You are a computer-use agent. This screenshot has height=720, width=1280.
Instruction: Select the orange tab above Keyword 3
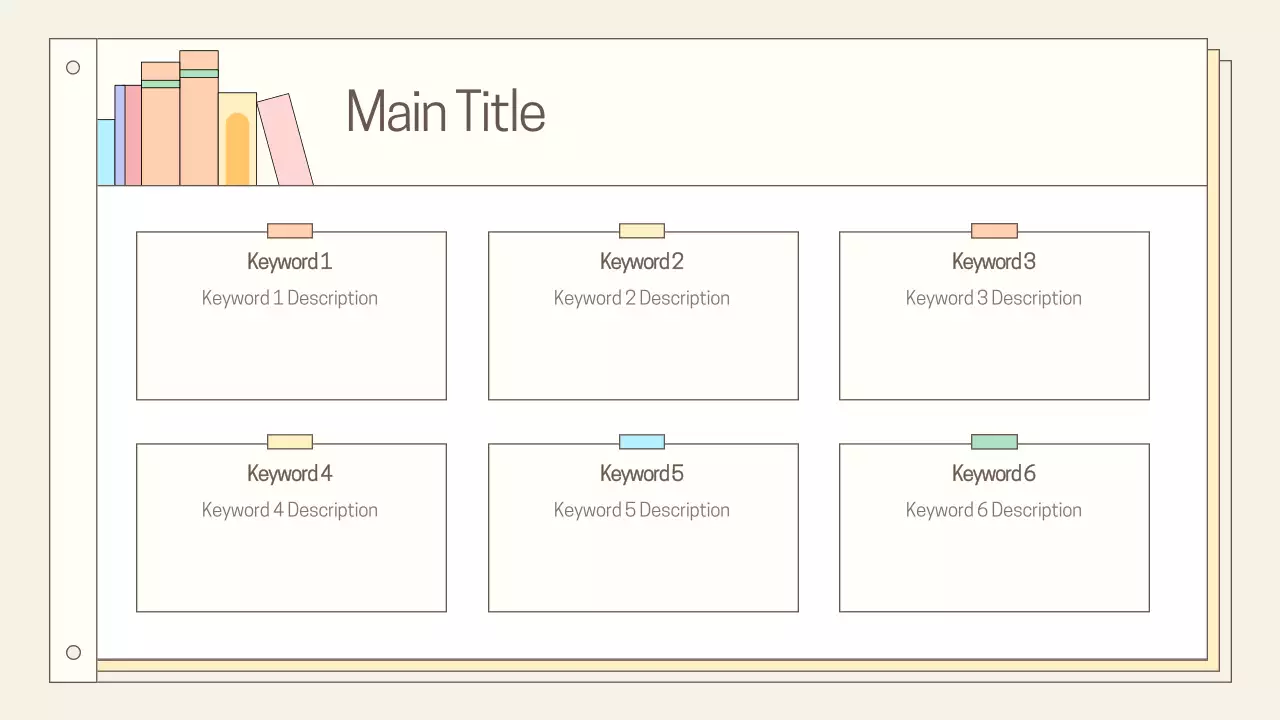(993, 230)
